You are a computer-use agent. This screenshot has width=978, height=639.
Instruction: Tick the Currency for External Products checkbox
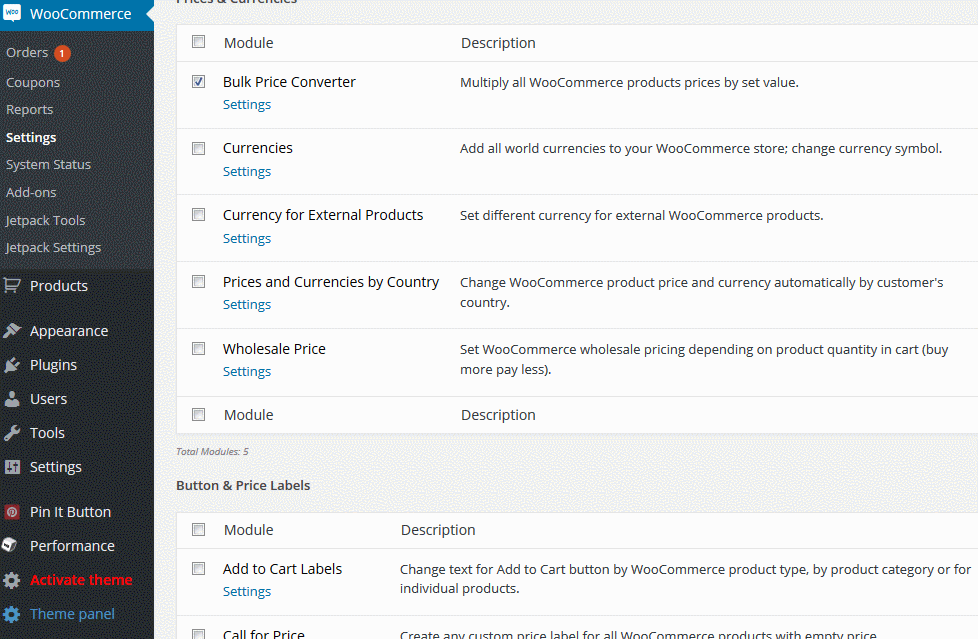[198, 215]
